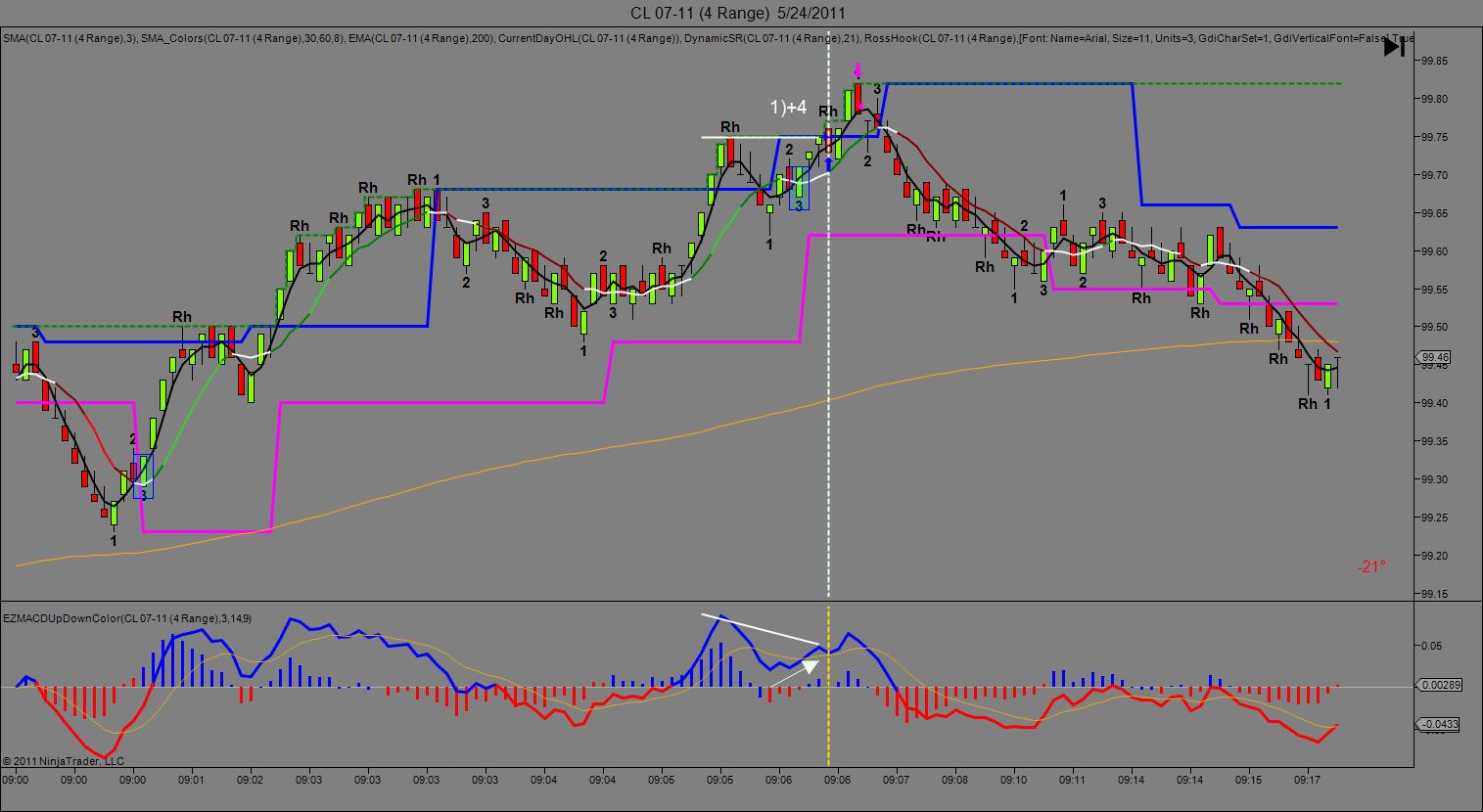The width and height of the screenshot is (1483, 812).
Task: Click the 09:15 time axis label
Action: 1249,780
